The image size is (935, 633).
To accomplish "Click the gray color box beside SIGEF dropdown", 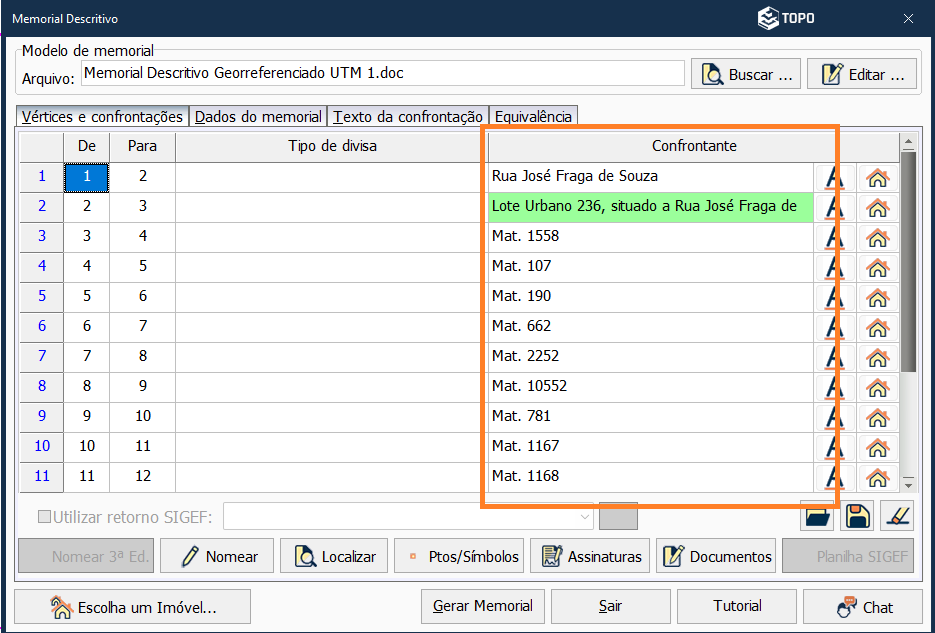I will tap(618, 516).
